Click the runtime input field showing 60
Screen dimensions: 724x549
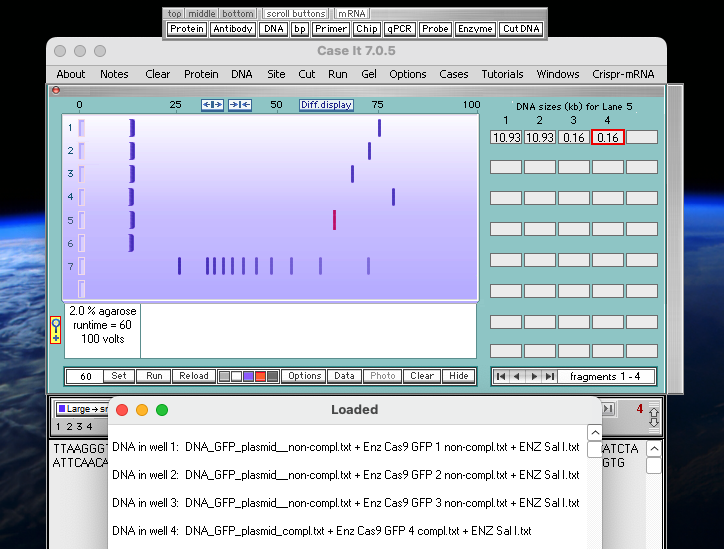(86, 376)
